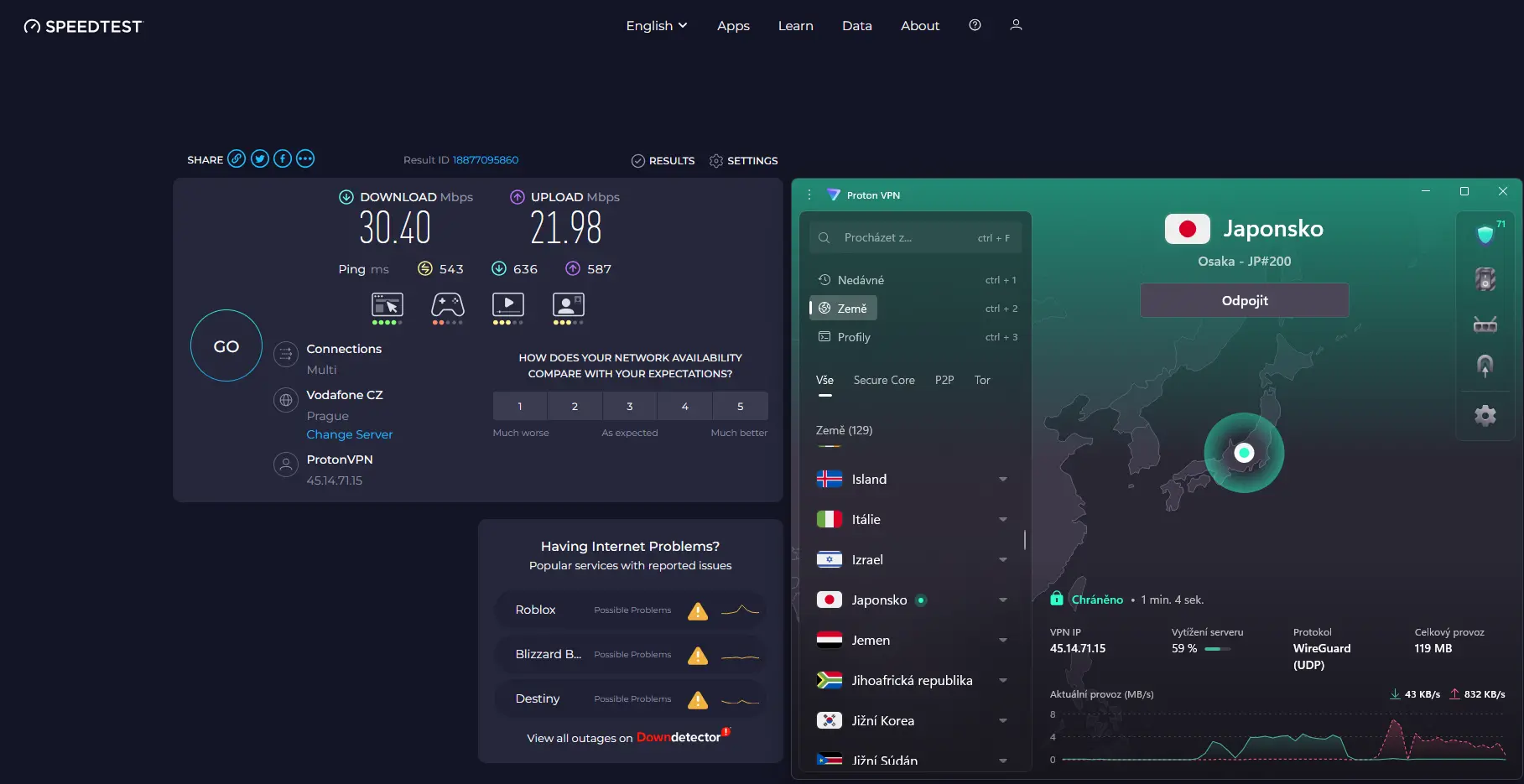Click the port forwarding icon in Proton VPN
Image resolution: width=1524 pixels, height=784 pixels.
coord(1485,366)
